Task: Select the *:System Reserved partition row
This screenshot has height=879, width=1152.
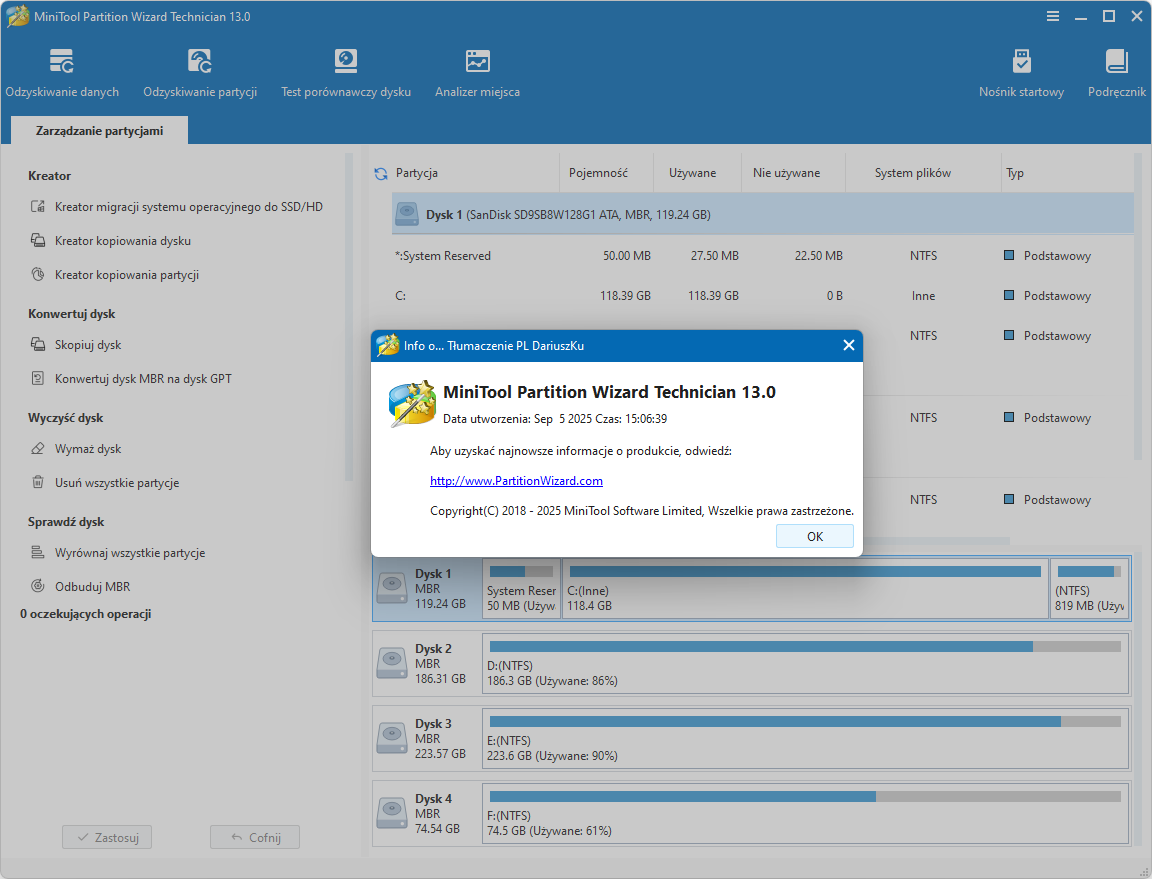Action: [x=762, y=256]
